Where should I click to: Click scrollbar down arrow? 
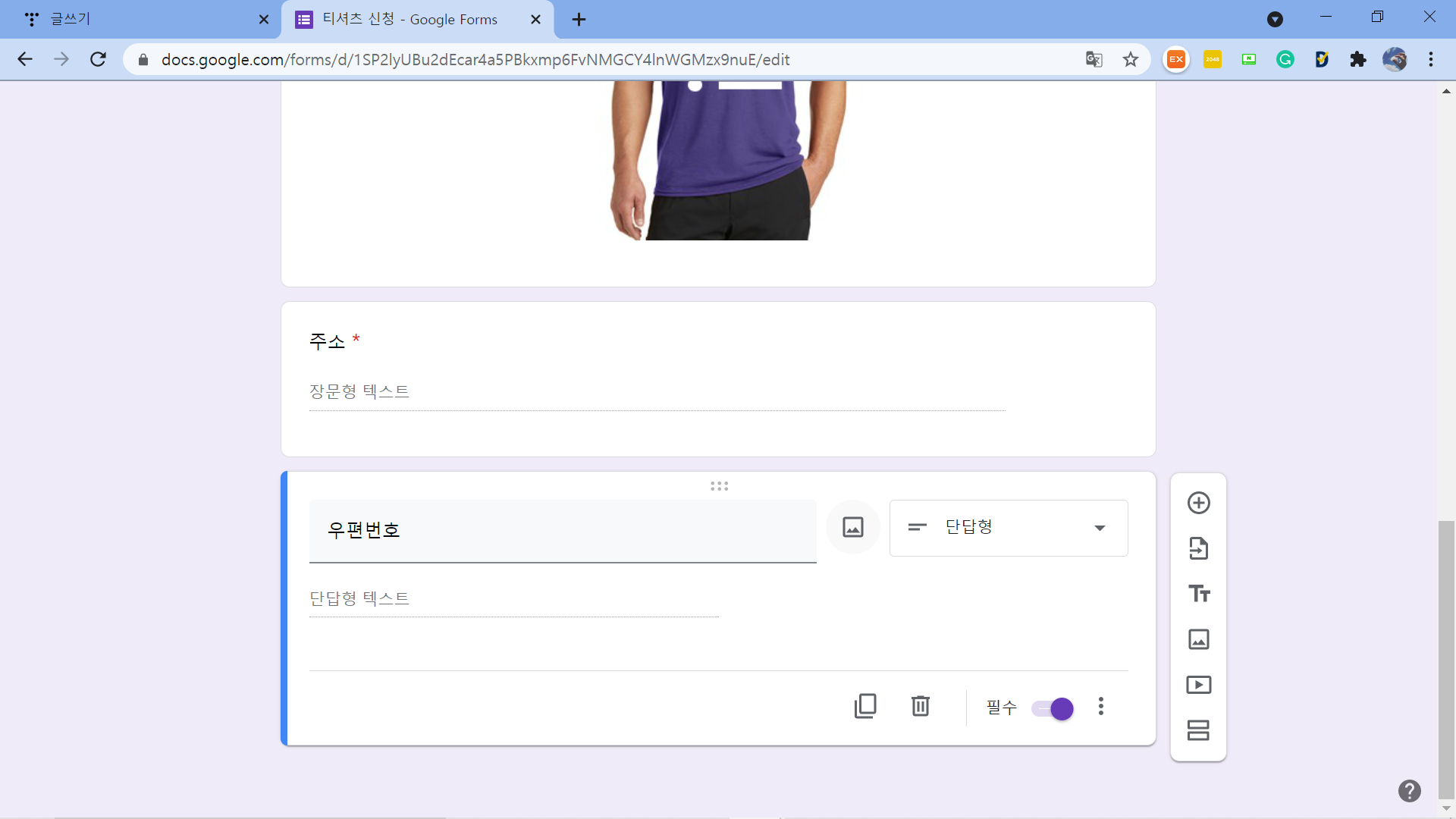[1446, 808]
